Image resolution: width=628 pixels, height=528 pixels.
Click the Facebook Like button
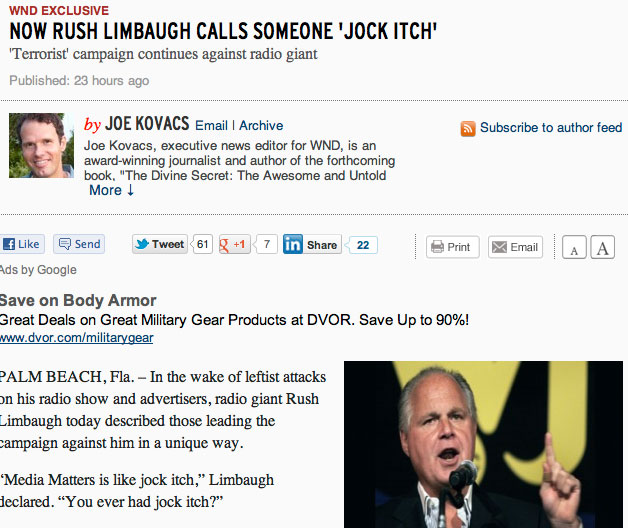pyautogui.click(x=22, y=244)
